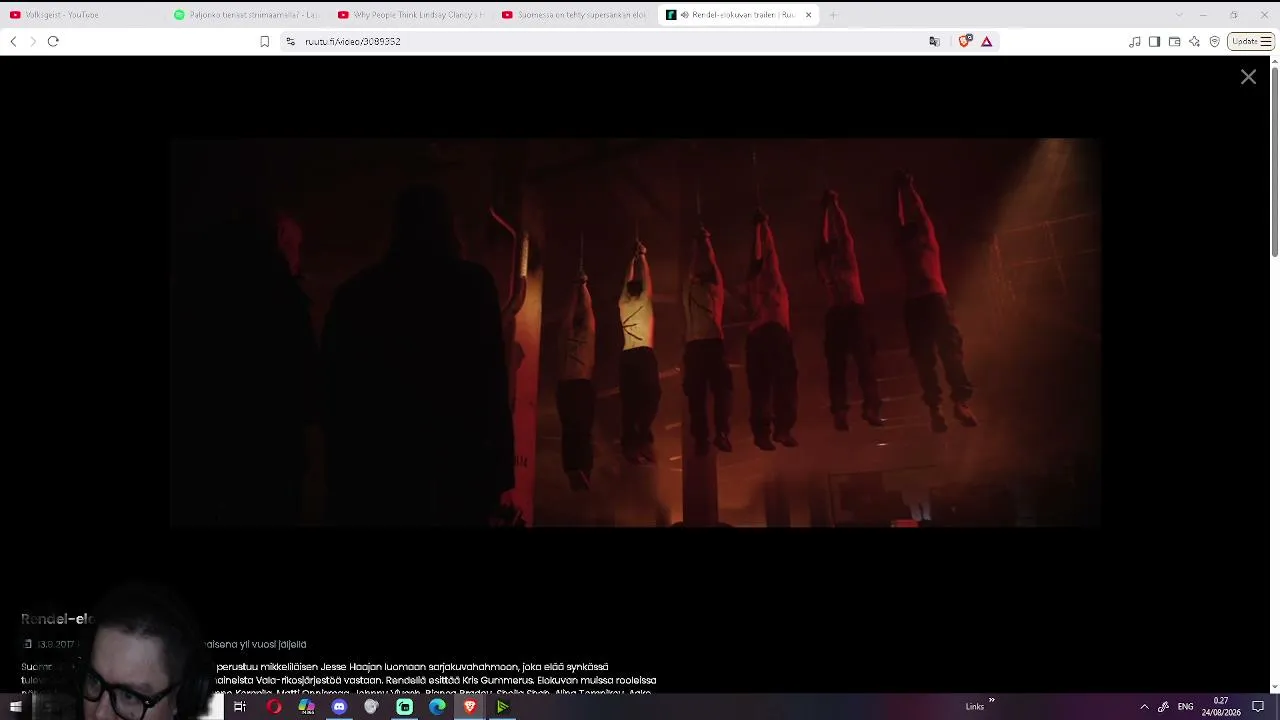Open the Leo AI sparkle icon

click(1194, 41)
